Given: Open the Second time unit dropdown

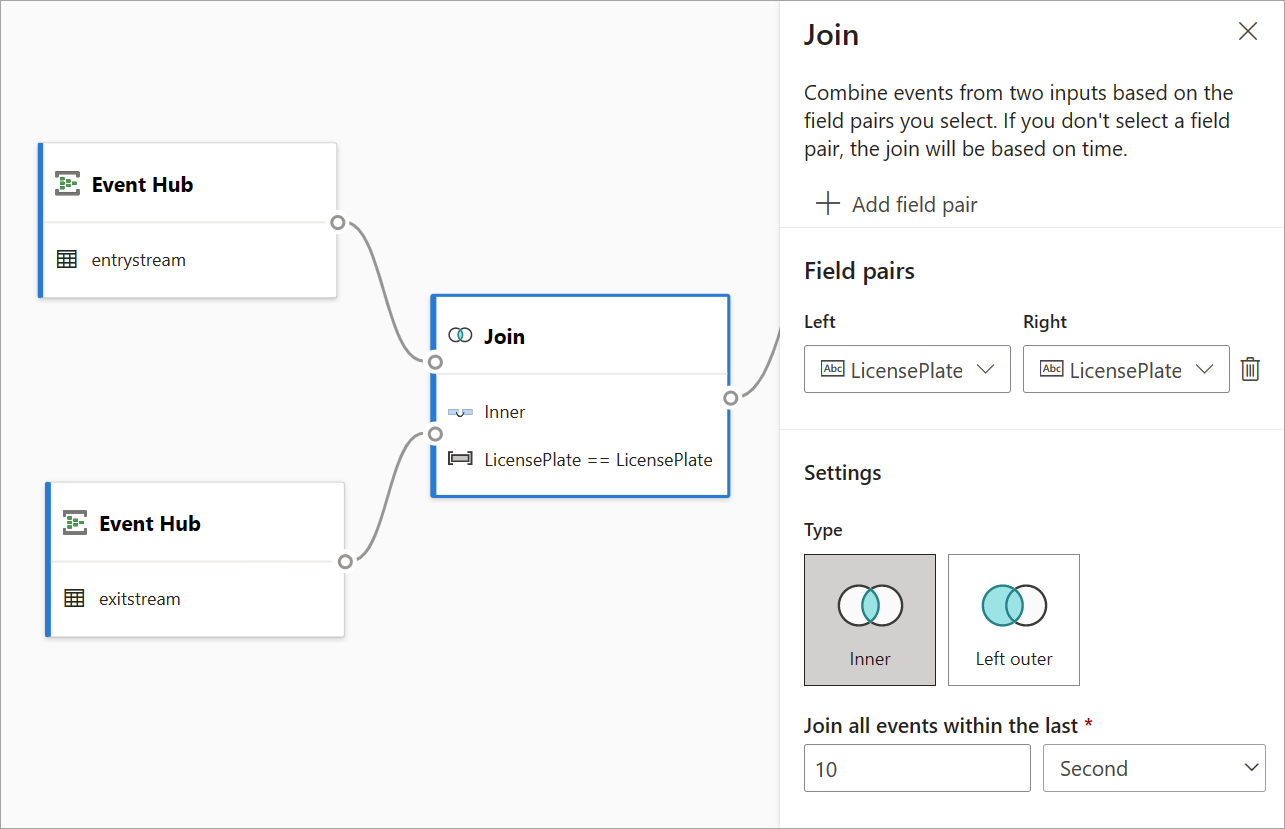Looking at the screenshot, I should point(1250,767).
